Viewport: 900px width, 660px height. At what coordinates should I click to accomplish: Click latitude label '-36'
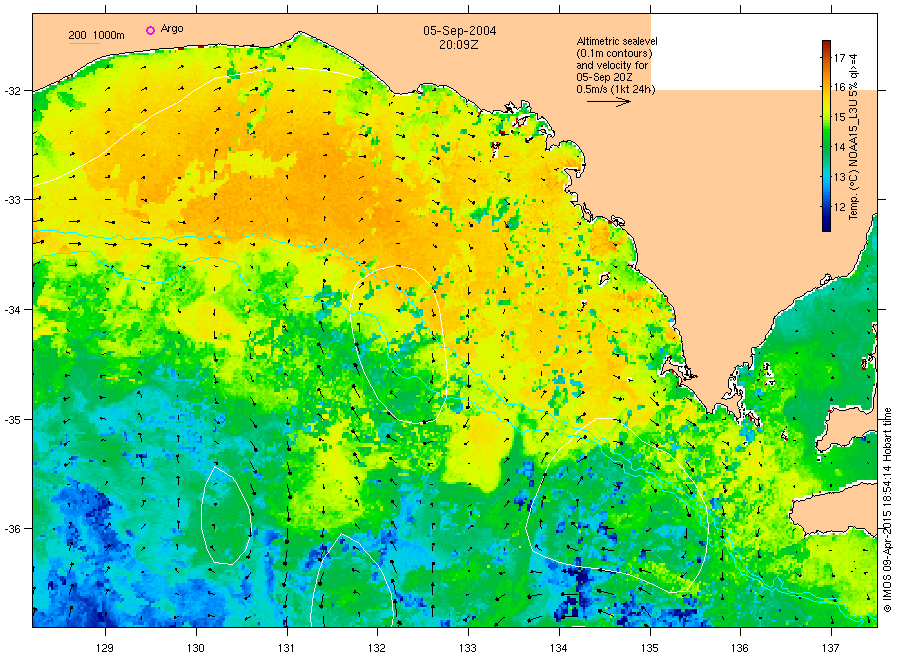[13, 529]
